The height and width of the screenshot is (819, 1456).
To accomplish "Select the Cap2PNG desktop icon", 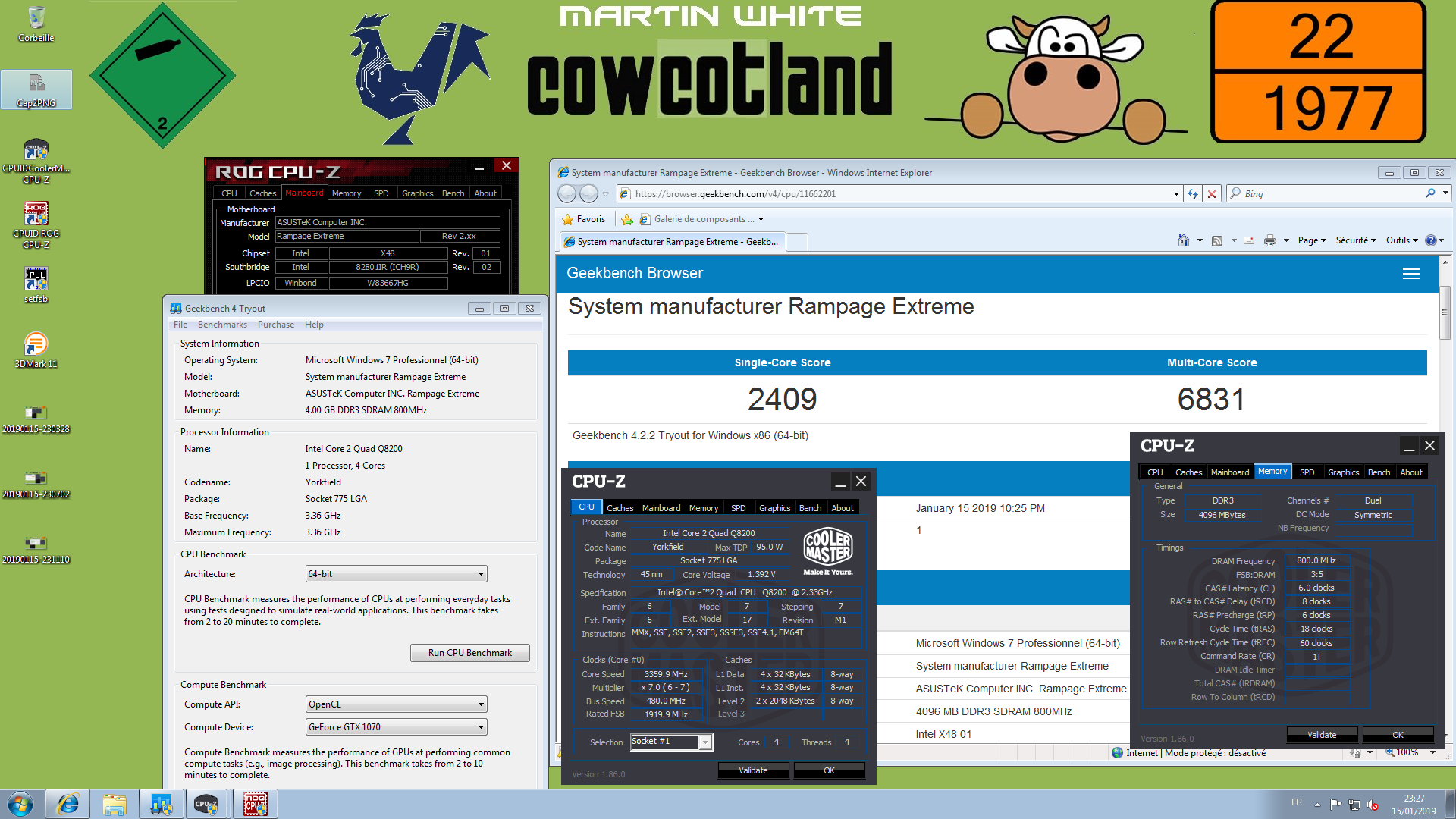I will pyautogui.click(x=36, y=89).
